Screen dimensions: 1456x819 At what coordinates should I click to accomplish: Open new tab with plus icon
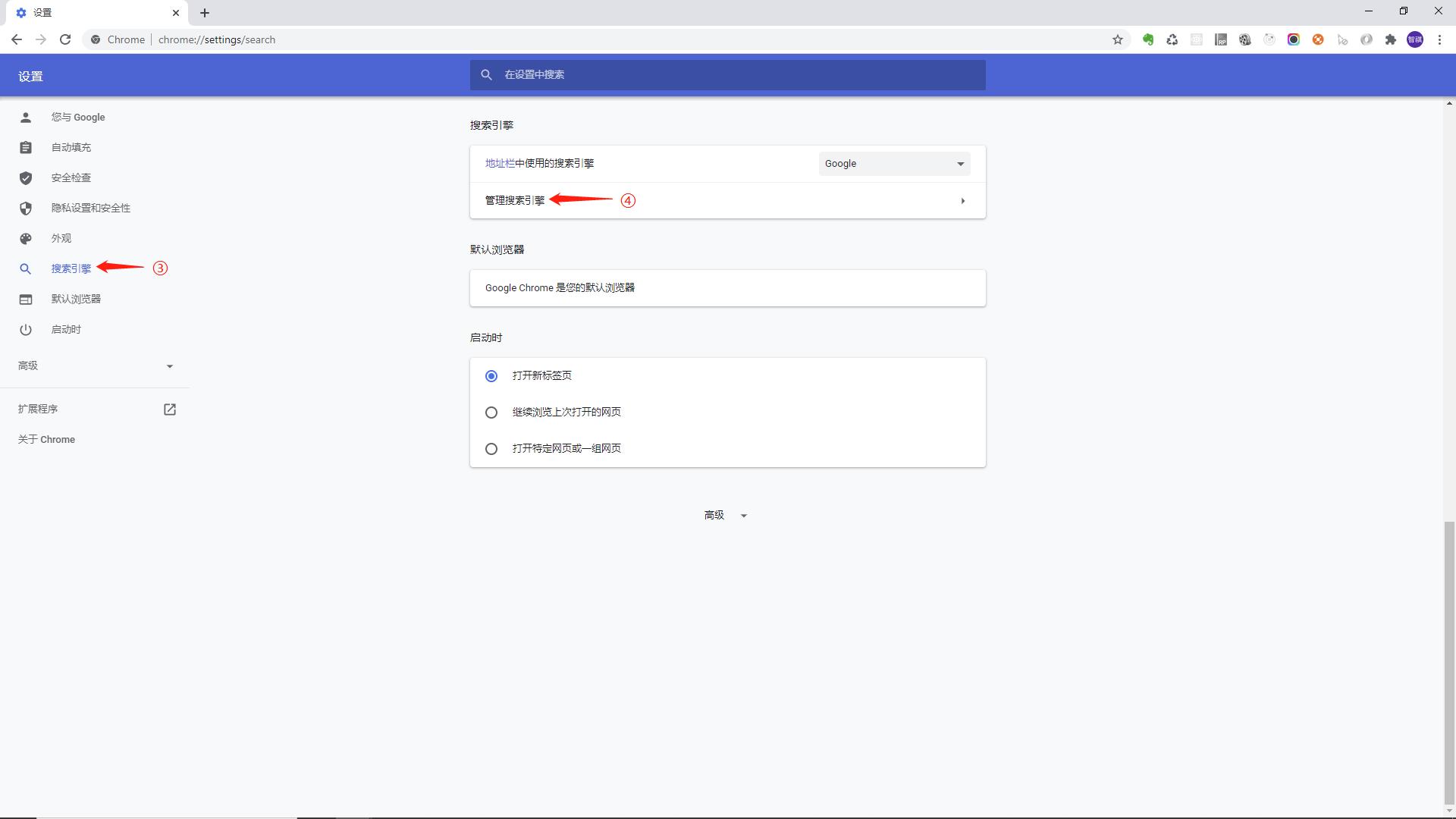pyautogui.click(x=205, y=13)
